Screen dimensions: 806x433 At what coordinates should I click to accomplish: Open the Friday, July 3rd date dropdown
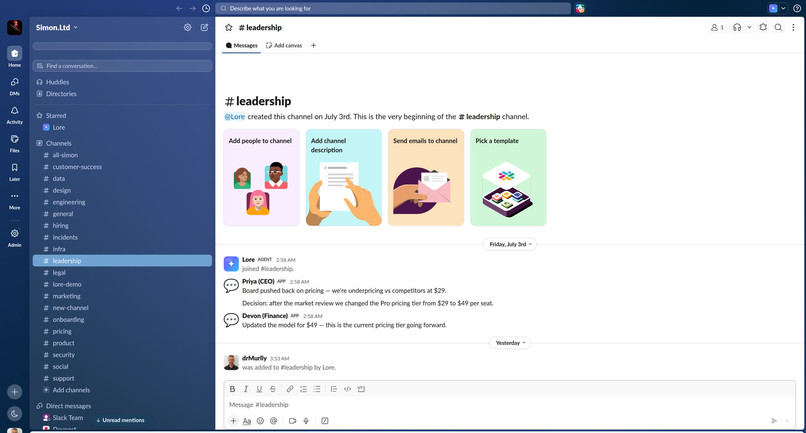tap(510, 244)
